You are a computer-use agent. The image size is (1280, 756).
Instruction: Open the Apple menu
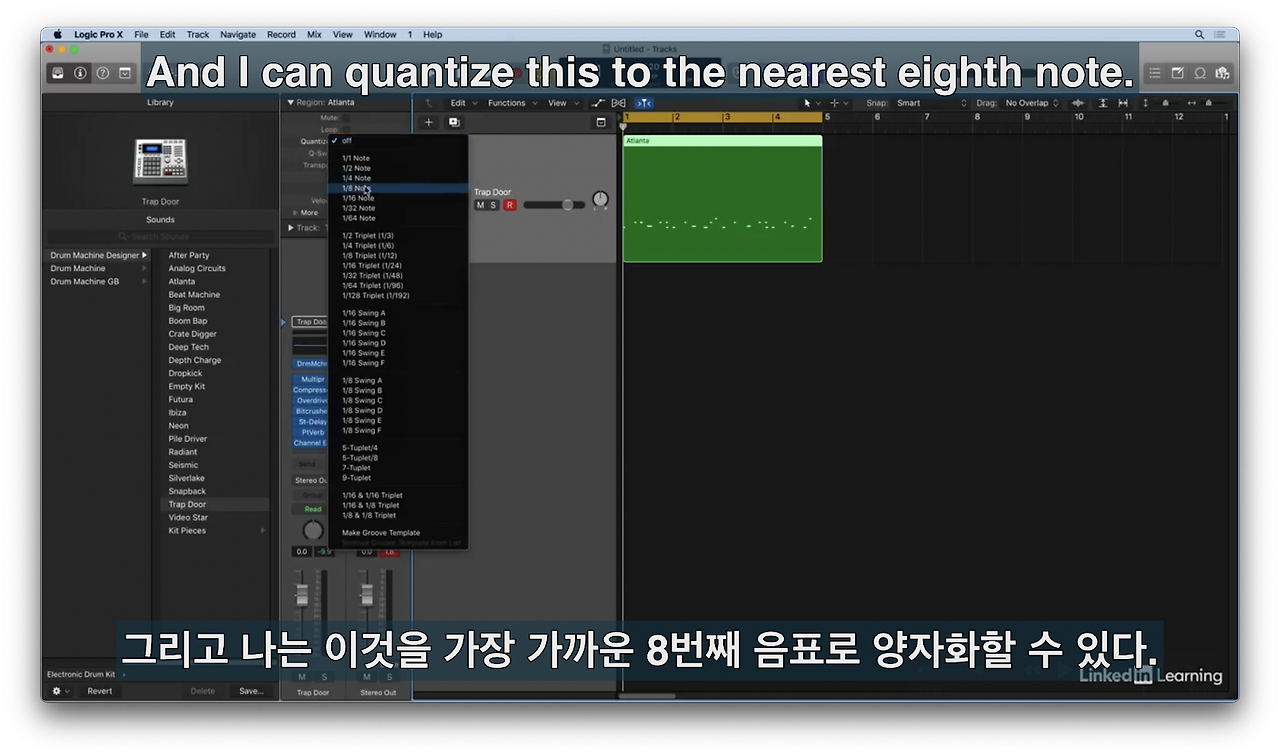coord(57,34)
